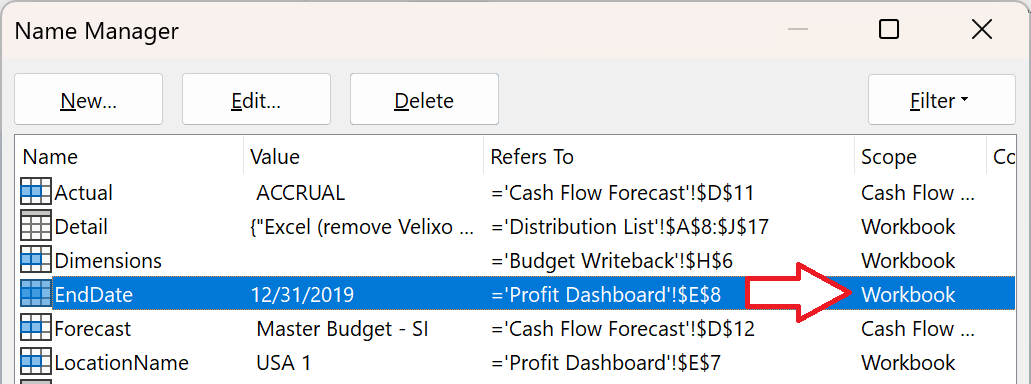Image resolution: width=1031 pixels, height=384 pixels.
Task: Open the Filter dropdown
Action: [x=942, y=99]
